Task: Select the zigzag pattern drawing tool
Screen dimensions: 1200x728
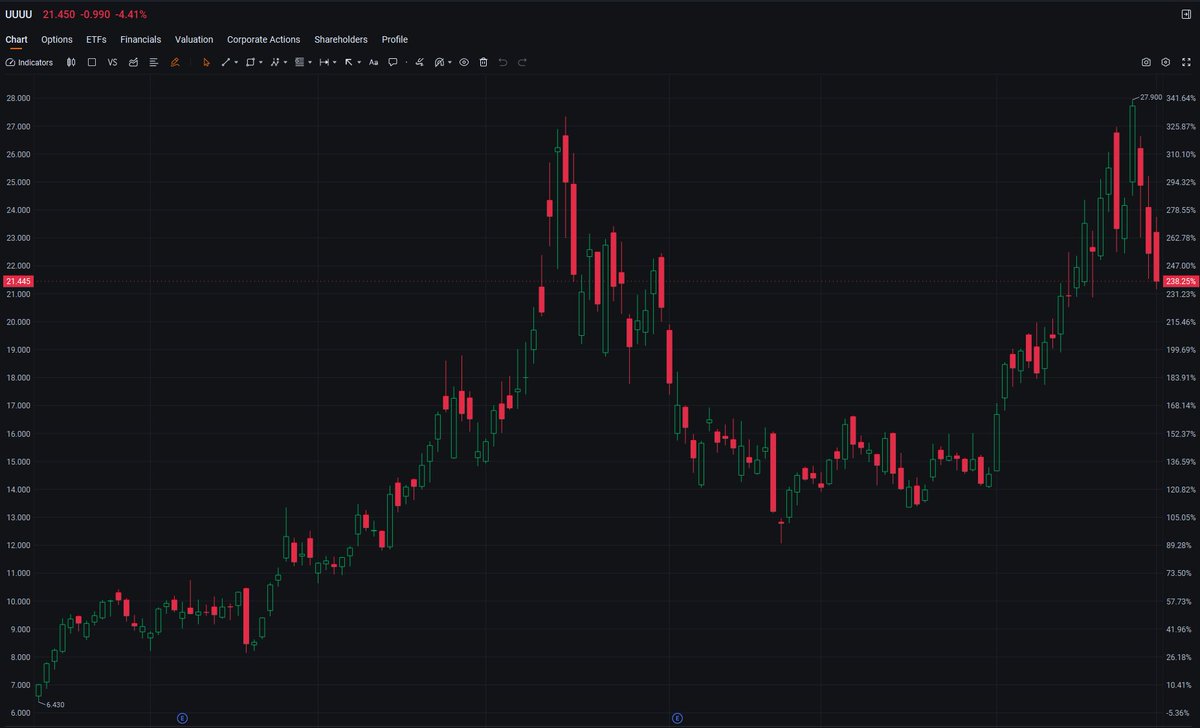Action: click(274, 62)
